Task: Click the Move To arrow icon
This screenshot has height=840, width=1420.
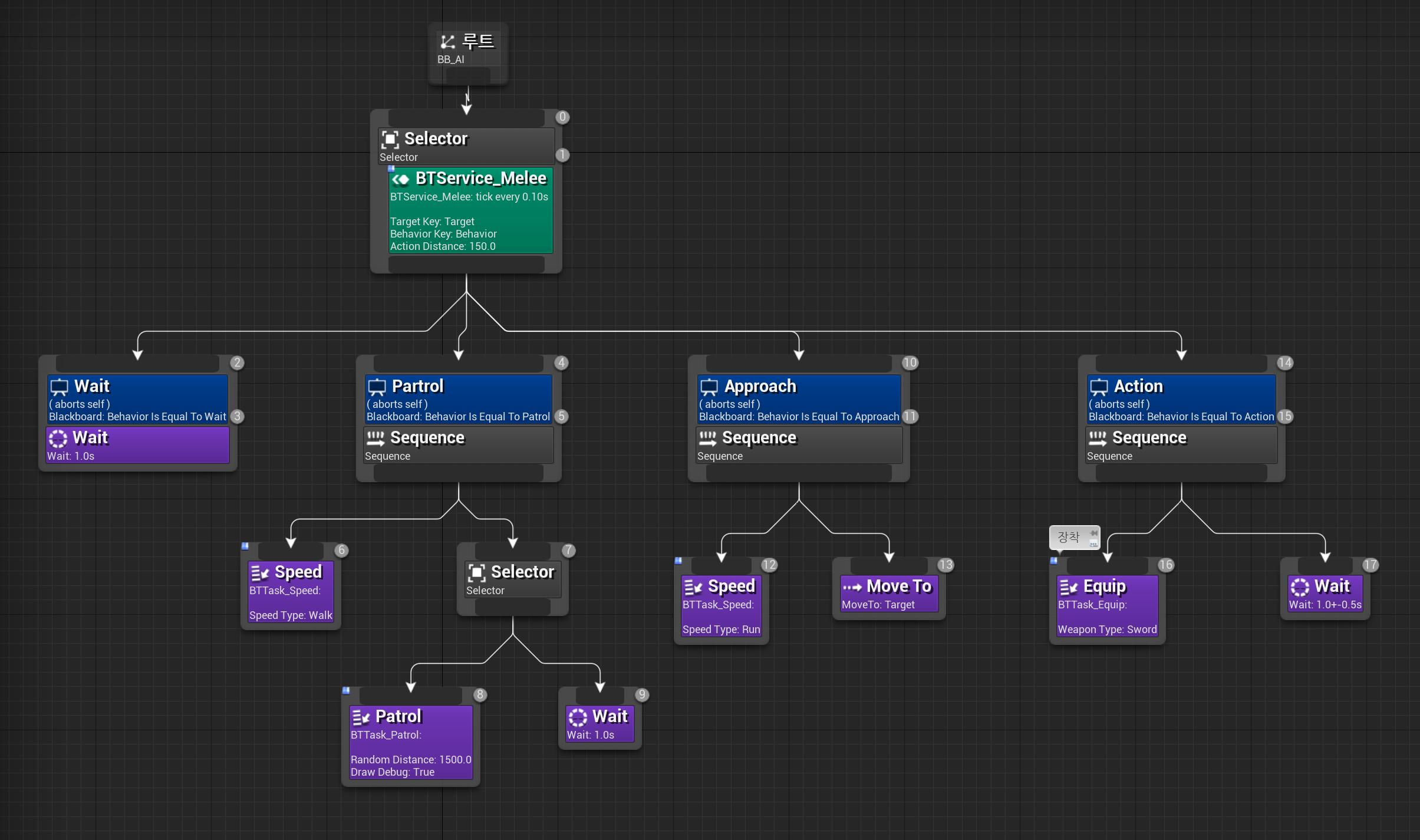Action: coord(852,587)
